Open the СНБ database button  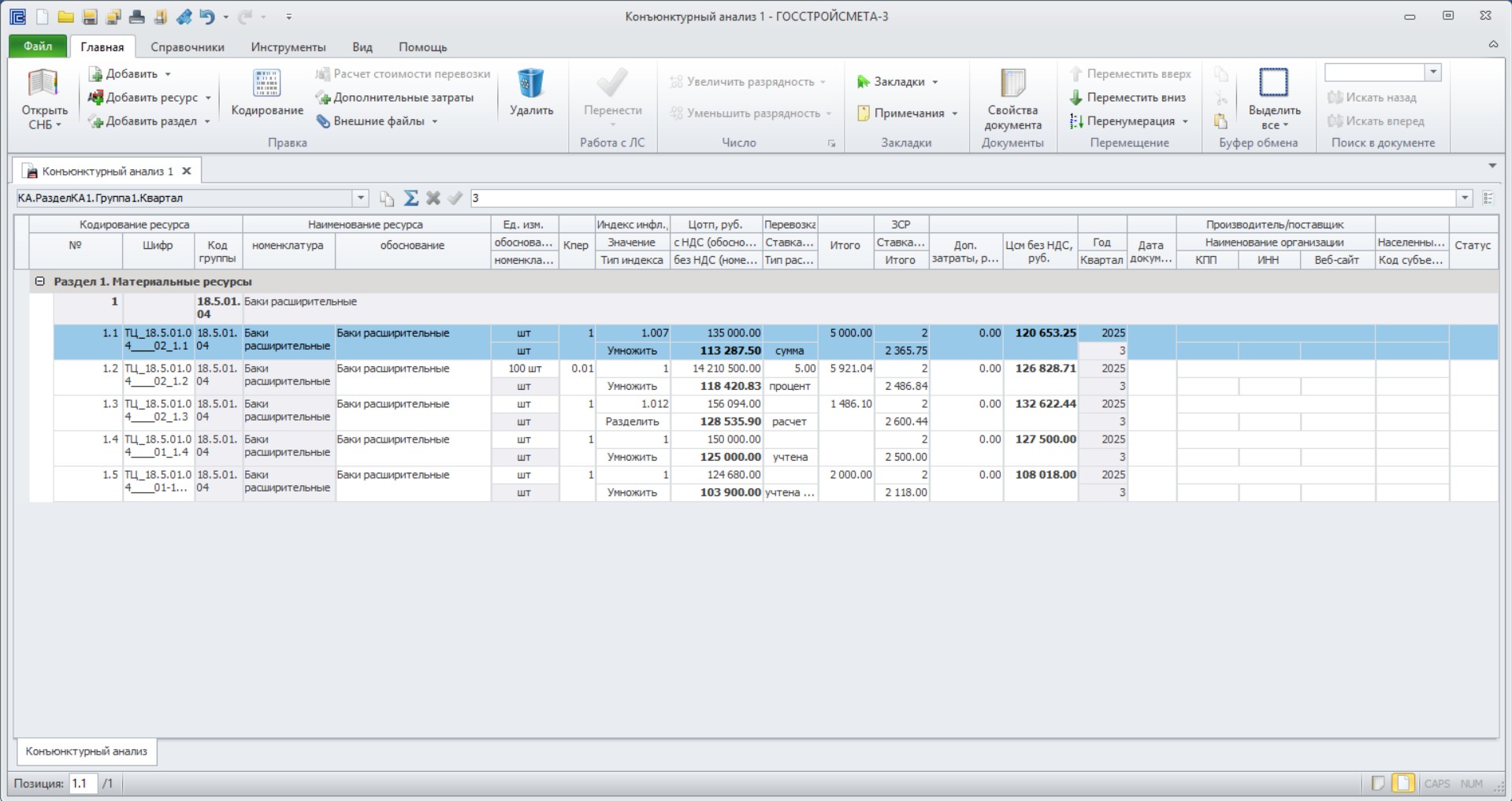pos(44,100)
